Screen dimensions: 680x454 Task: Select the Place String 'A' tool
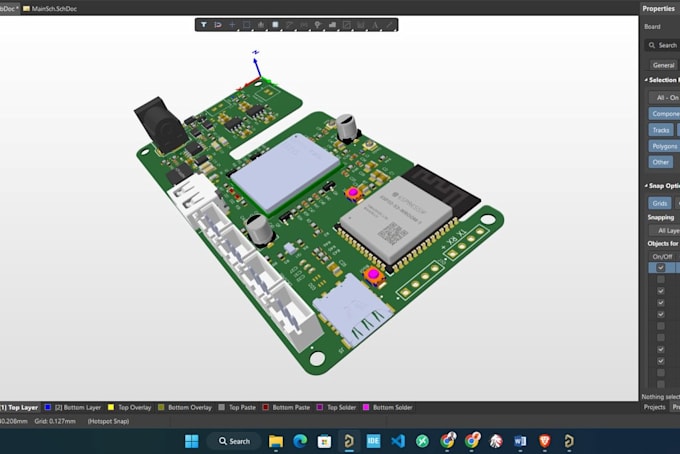[375, 25]
